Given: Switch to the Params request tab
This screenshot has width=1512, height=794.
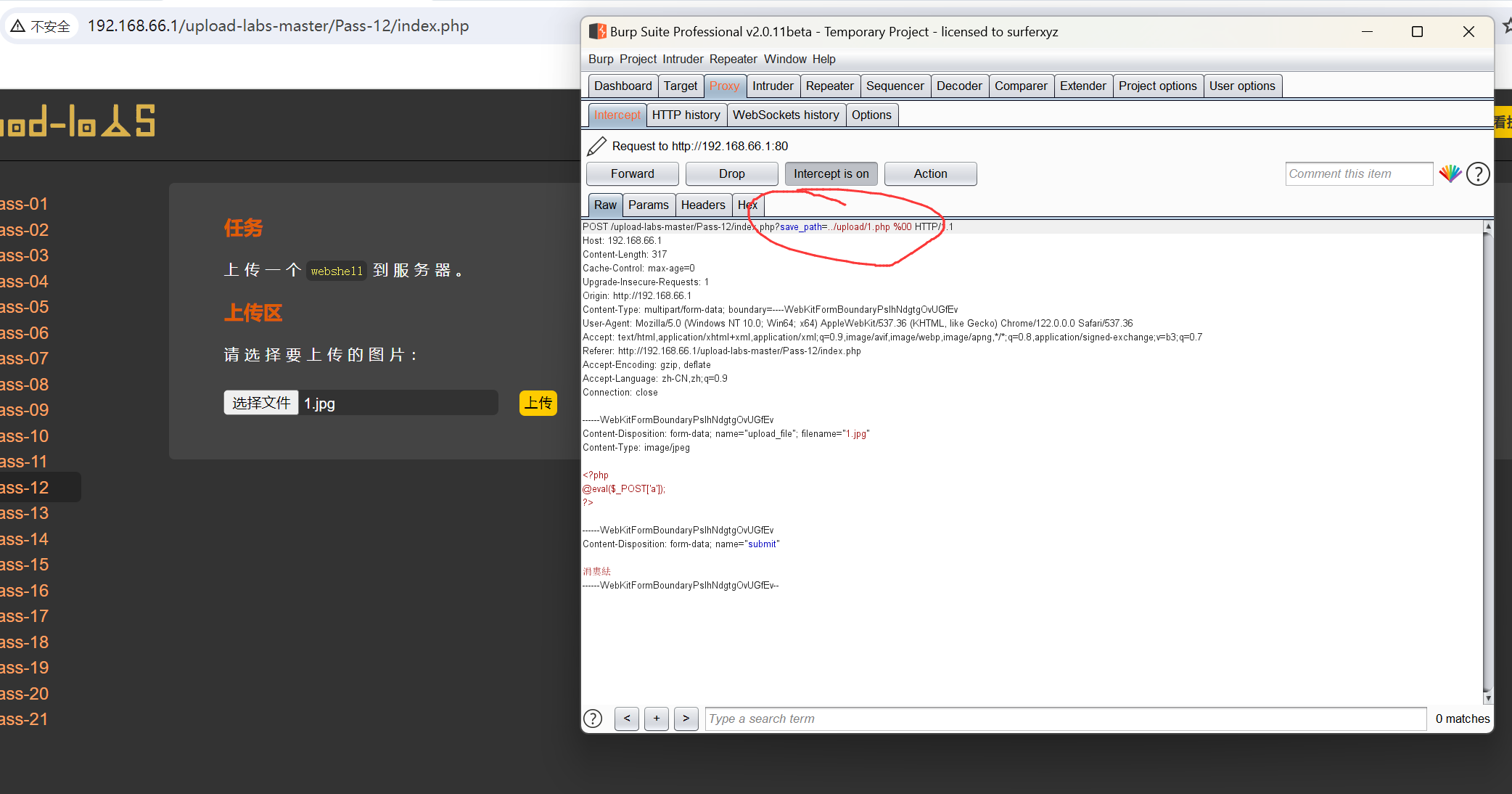Looking at the screenshot, I should click(x=649, y=205).
